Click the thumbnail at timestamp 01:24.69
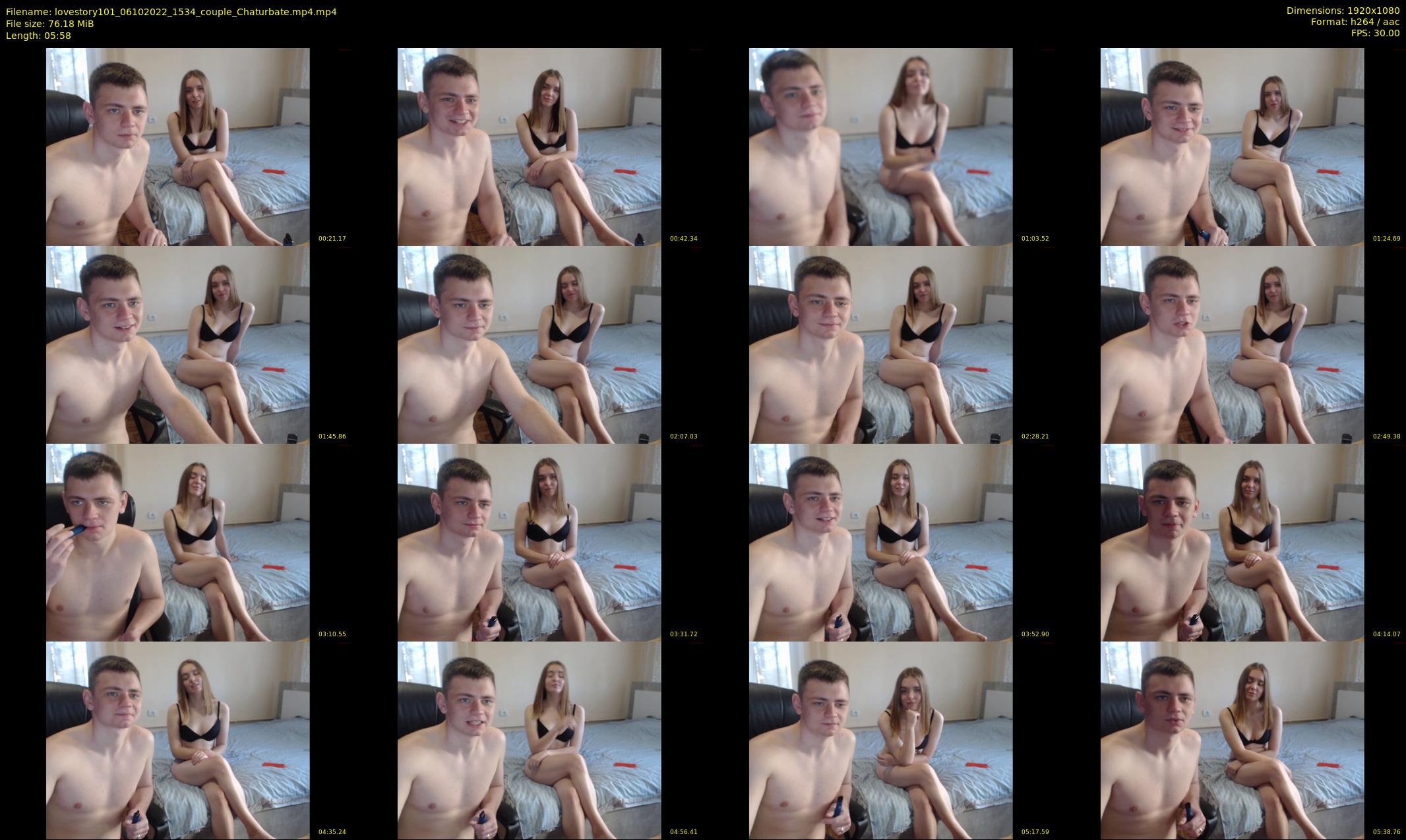The height and width of the screenshot is (840, 1406). click(x=1232, y=146)
